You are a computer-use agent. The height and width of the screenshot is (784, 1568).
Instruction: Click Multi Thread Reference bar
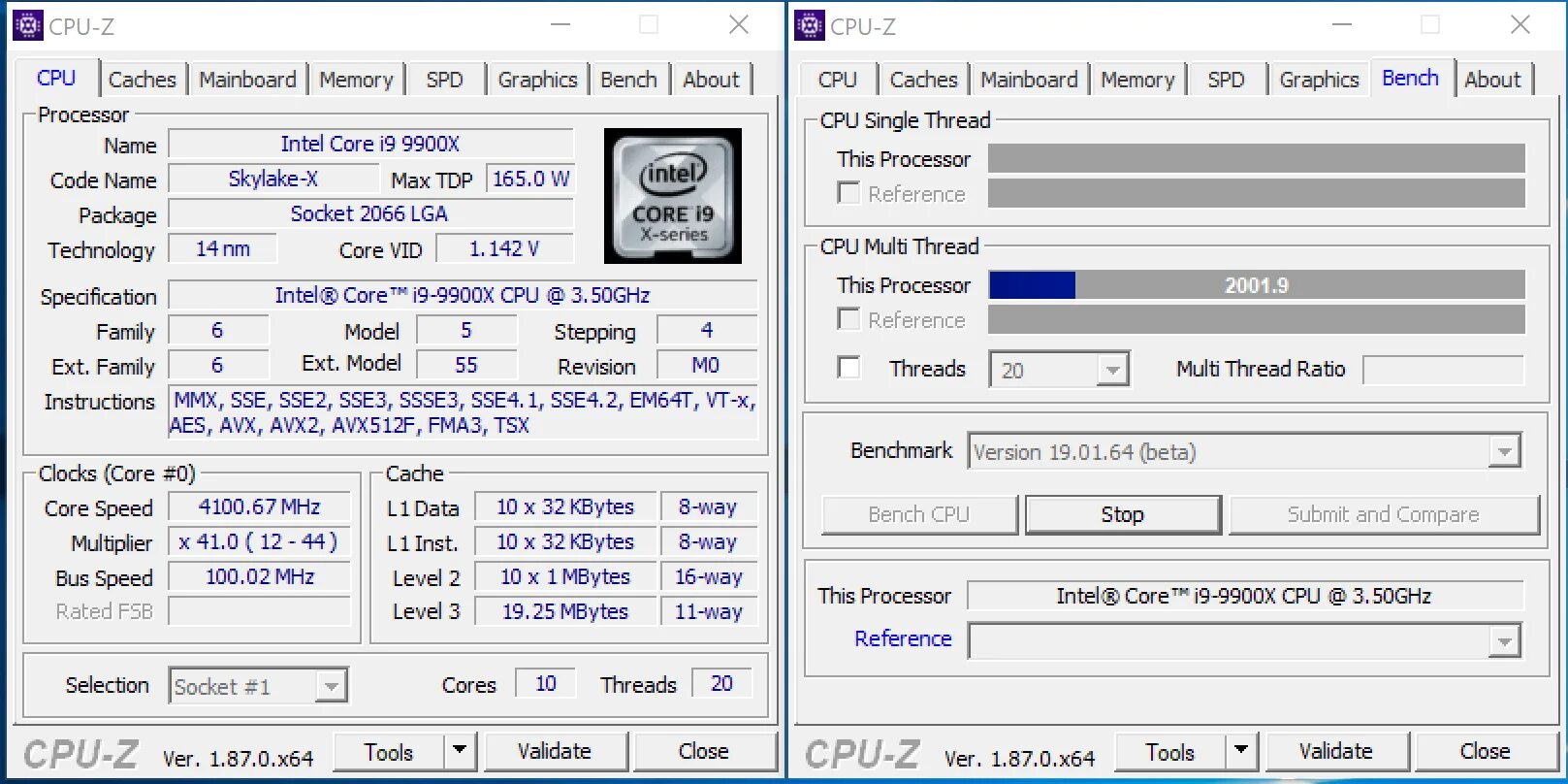[1257, 319]
